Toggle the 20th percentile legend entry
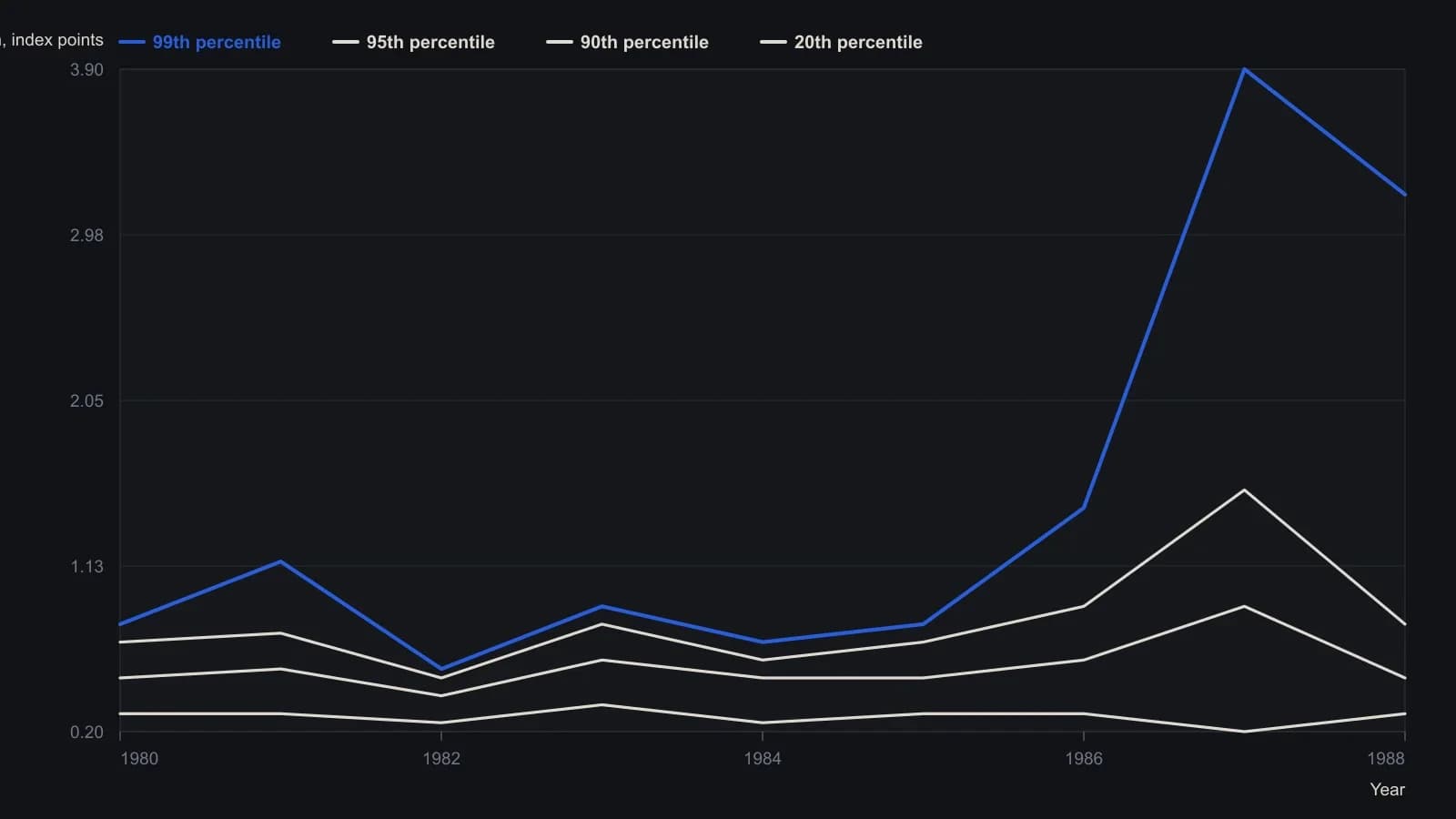This screenshot has height=819, width=1456. pos(841,42)
